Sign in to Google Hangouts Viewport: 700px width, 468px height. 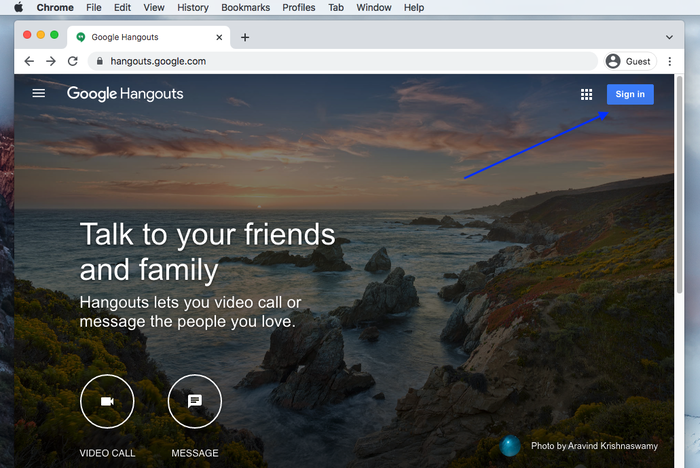pos(630,94)
